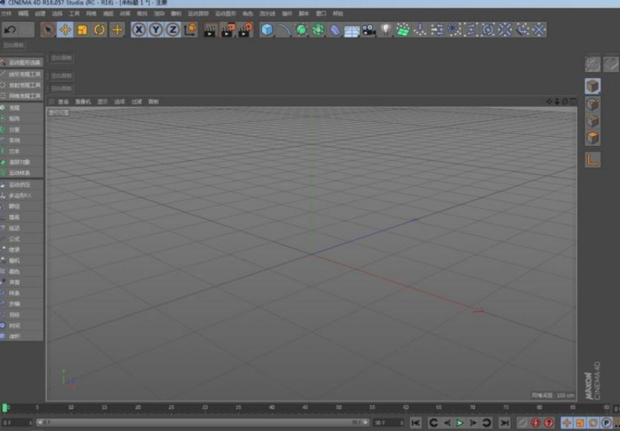Toggle position keyframe recording
The image size is (620, 431).
click(567, 423)
